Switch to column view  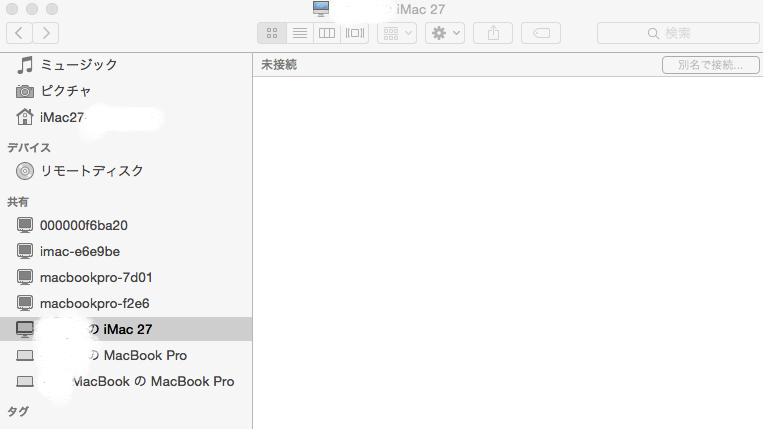pyautogui.click(x=327, y=33)
